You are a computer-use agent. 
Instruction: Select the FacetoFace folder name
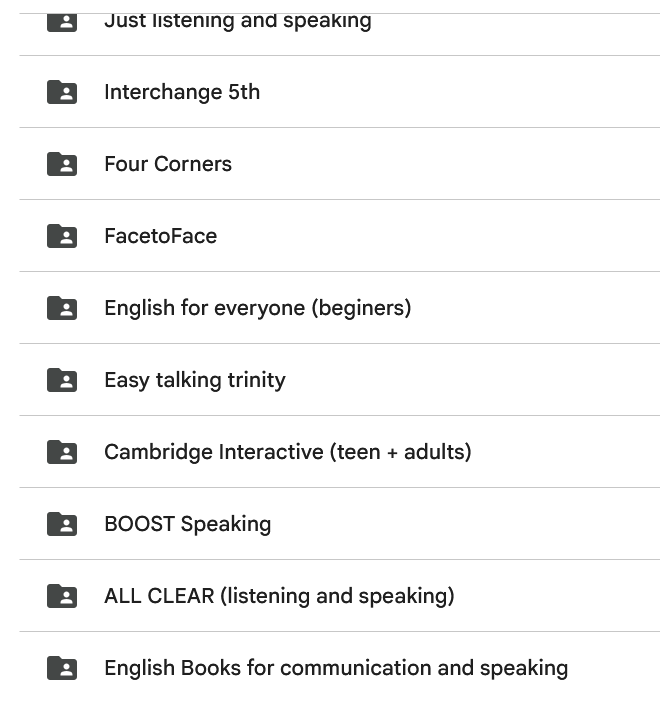tap(160, 236)
